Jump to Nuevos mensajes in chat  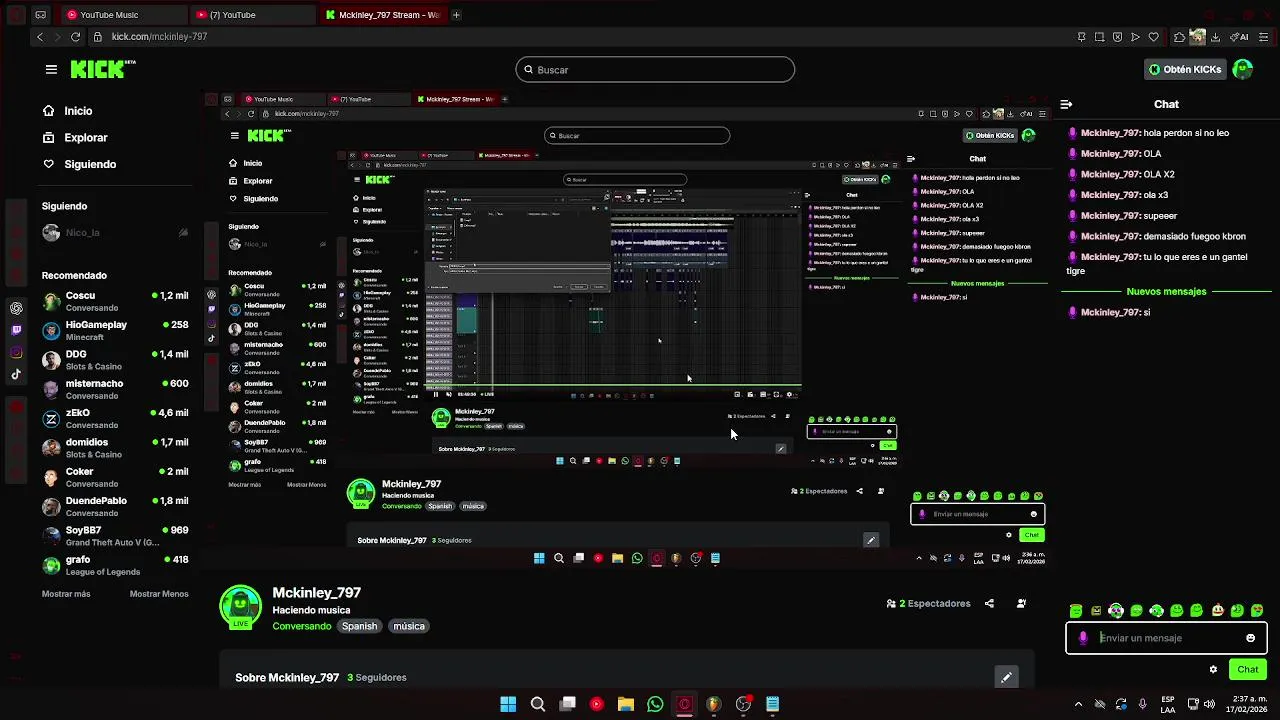[1166, 292]
